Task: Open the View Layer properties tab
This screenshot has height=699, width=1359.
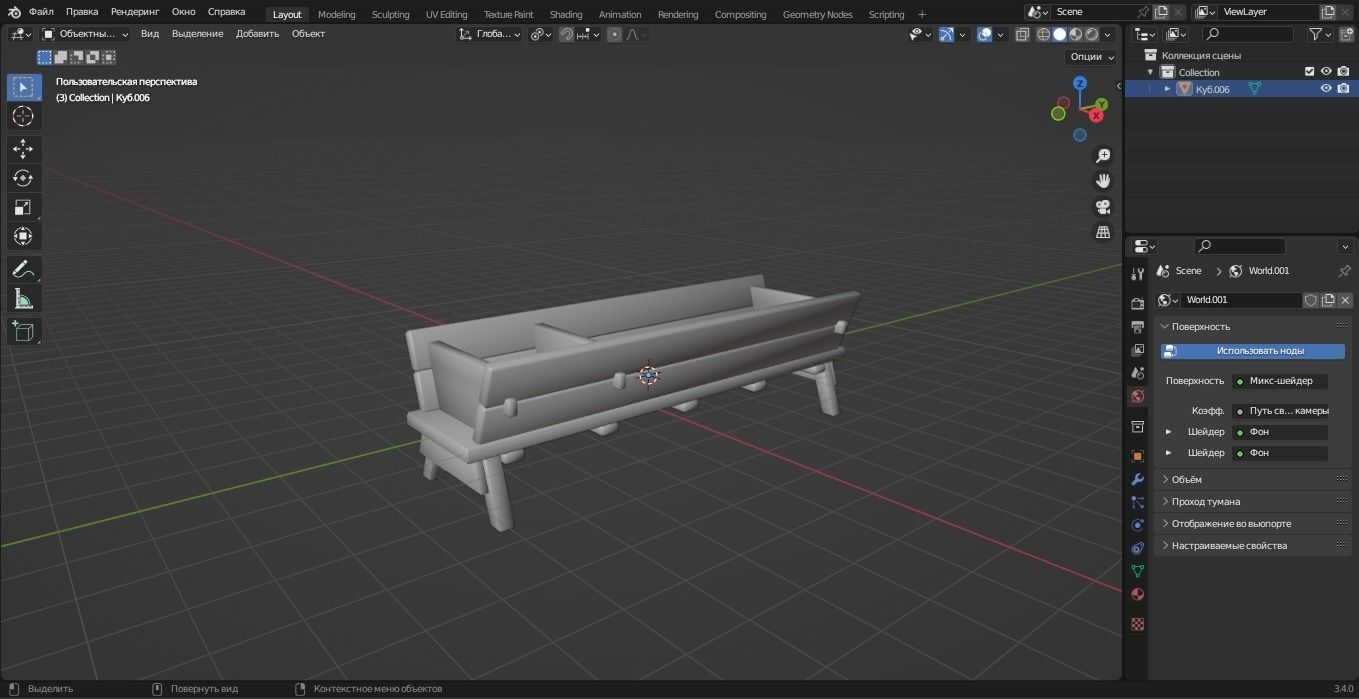Action: pos(1137,350)
